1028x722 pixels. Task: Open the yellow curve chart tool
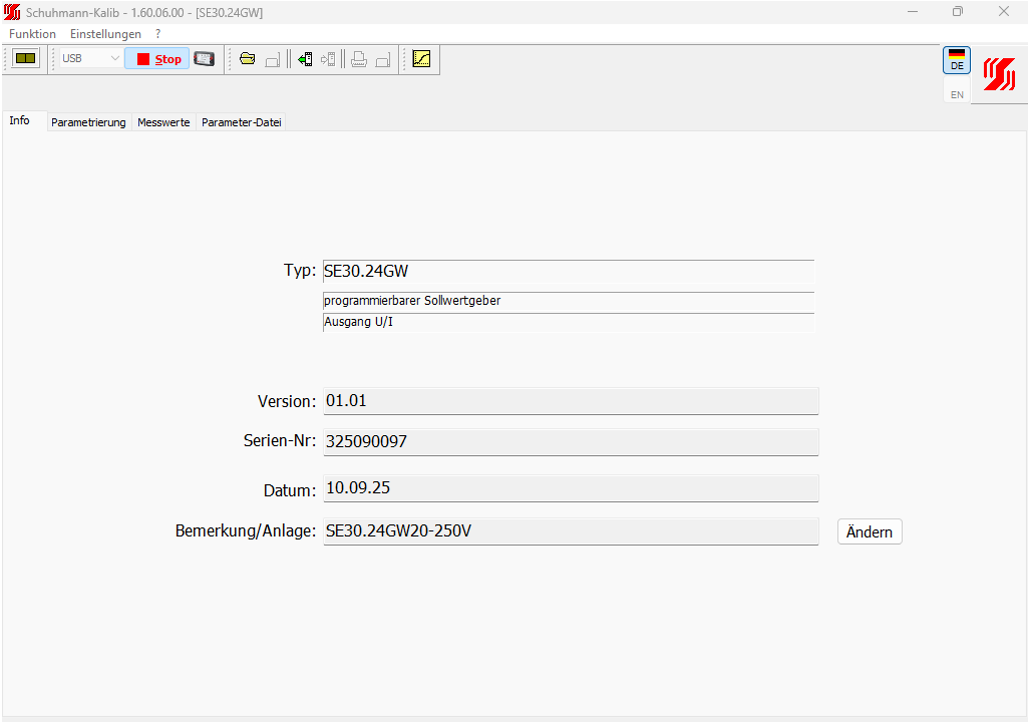click(x=422, y=59)
